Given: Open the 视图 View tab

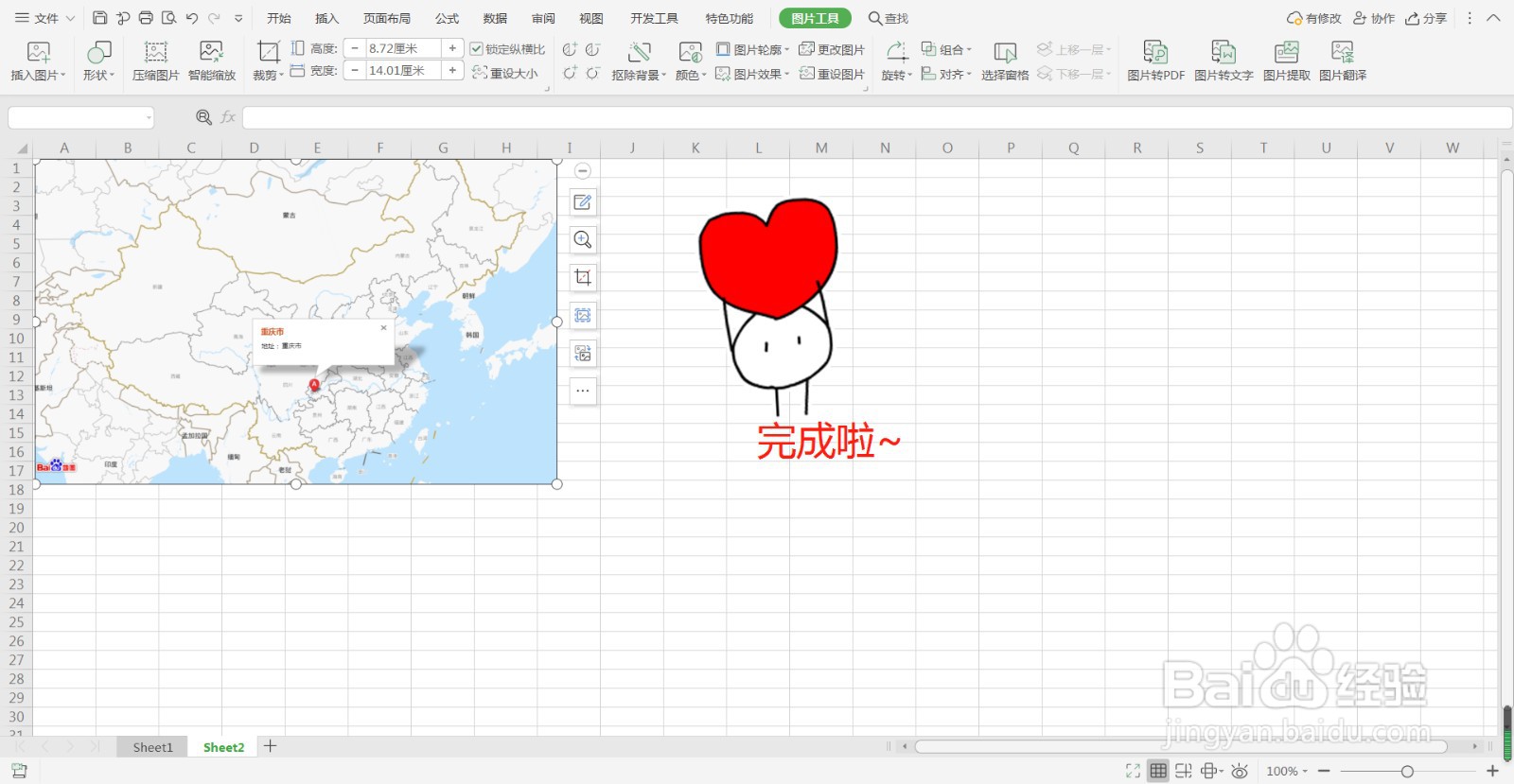Looking at the screenshot, I should [x=591, y=18].
